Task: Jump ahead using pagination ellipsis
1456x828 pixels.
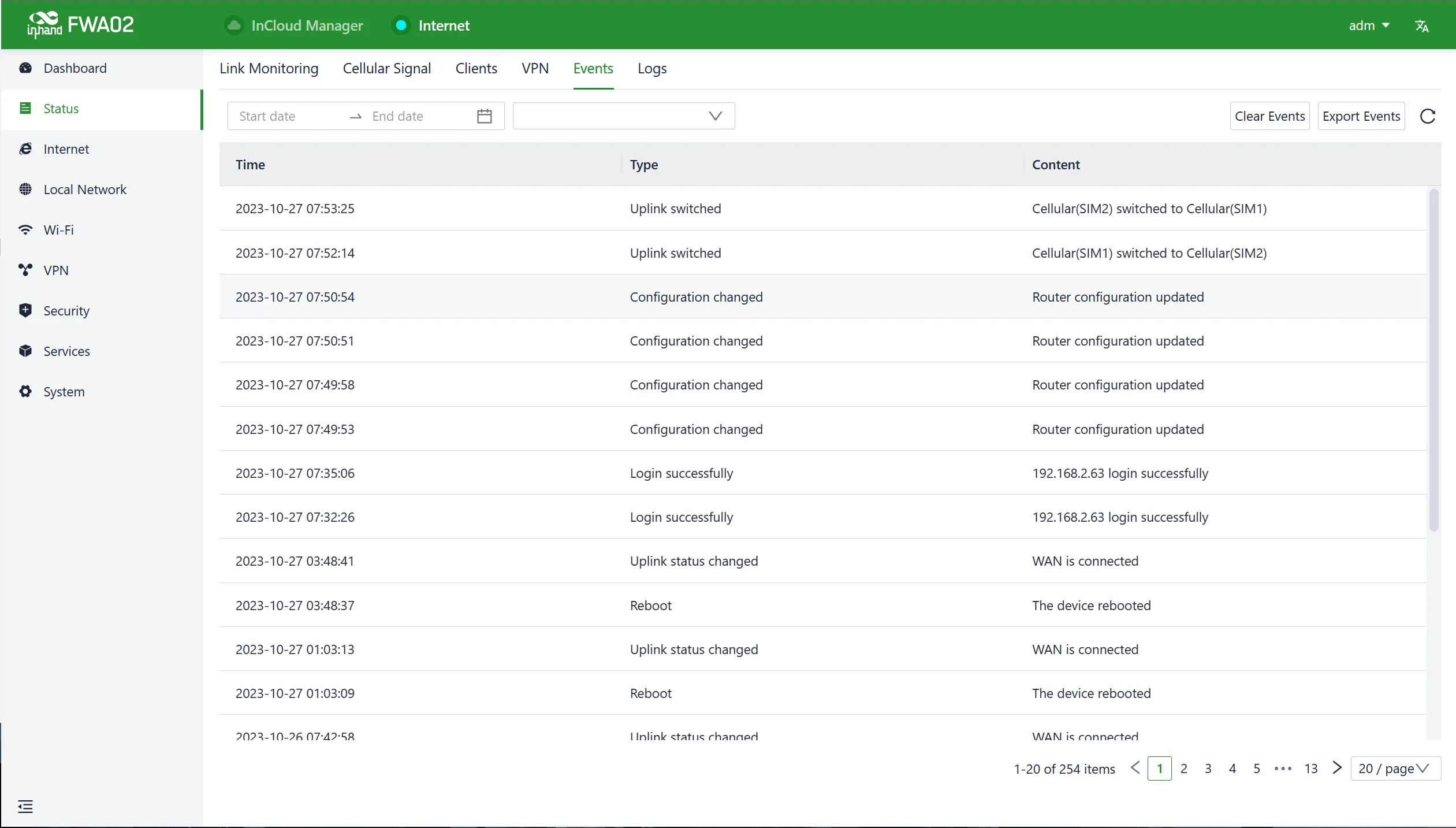Action: [x=1283, y=768]
